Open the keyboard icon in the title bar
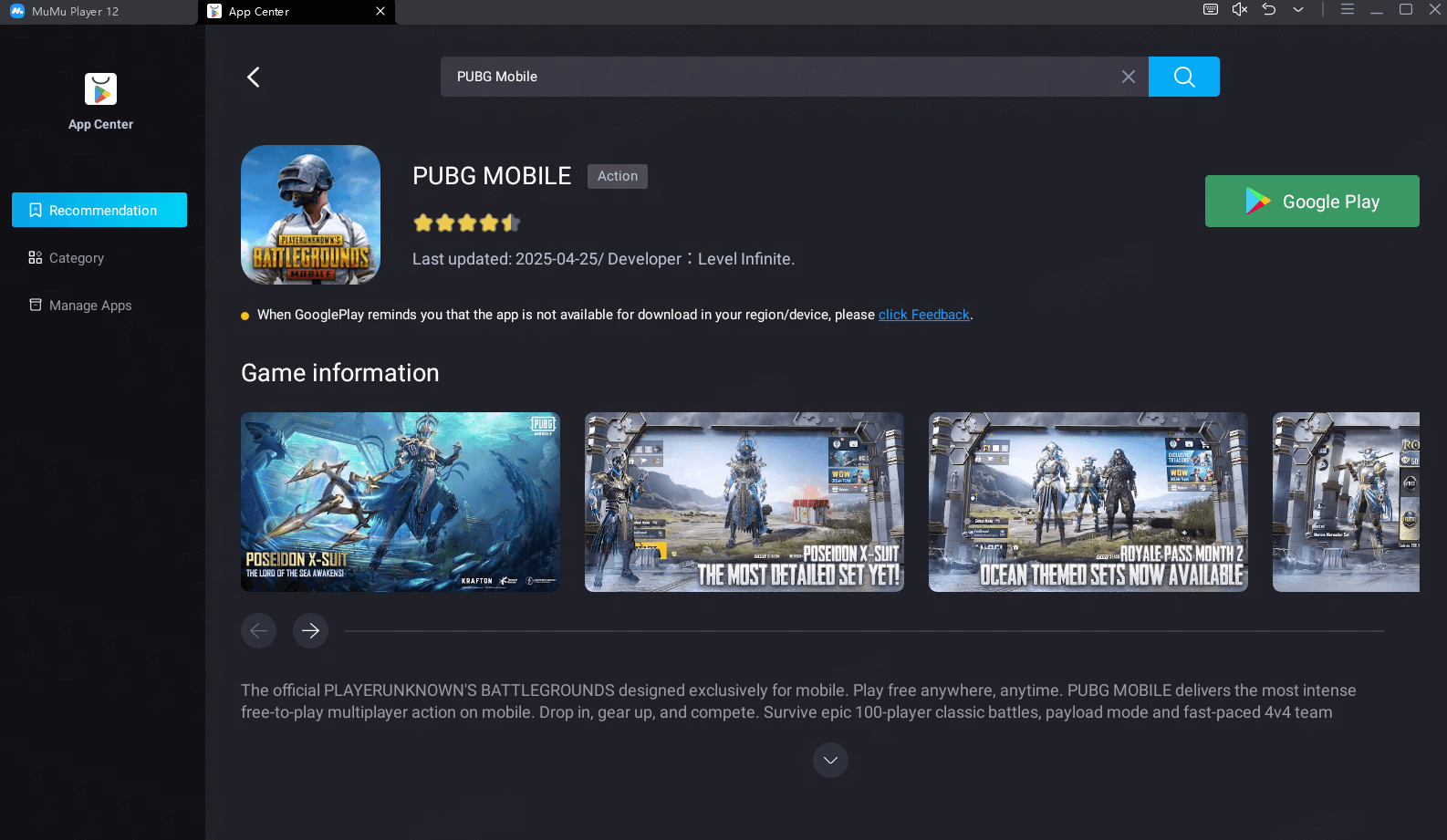Screen dimensions: 1447x840 (1211, 9)
